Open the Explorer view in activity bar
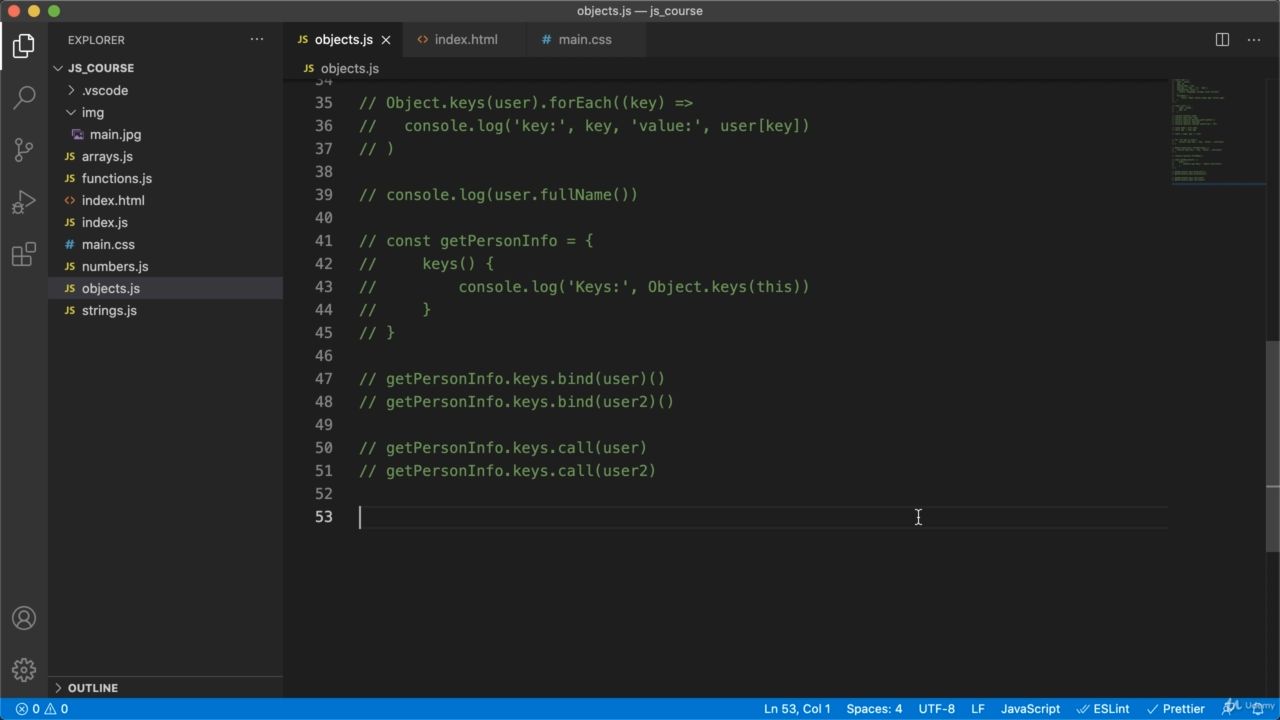The height and width of the screenshot is (720, 1280). click(24, 46)
